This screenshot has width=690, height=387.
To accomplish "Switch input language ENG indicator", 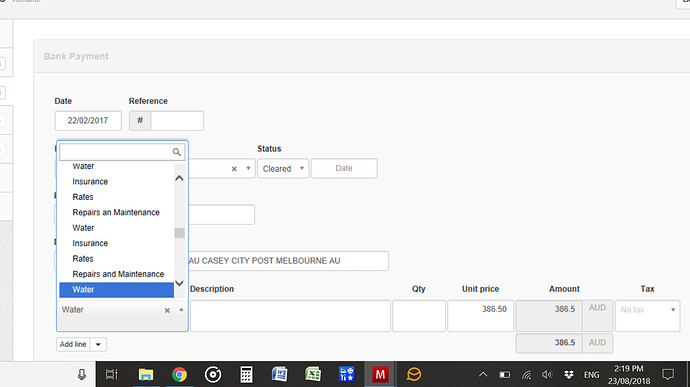I will [x=591, y=375].
